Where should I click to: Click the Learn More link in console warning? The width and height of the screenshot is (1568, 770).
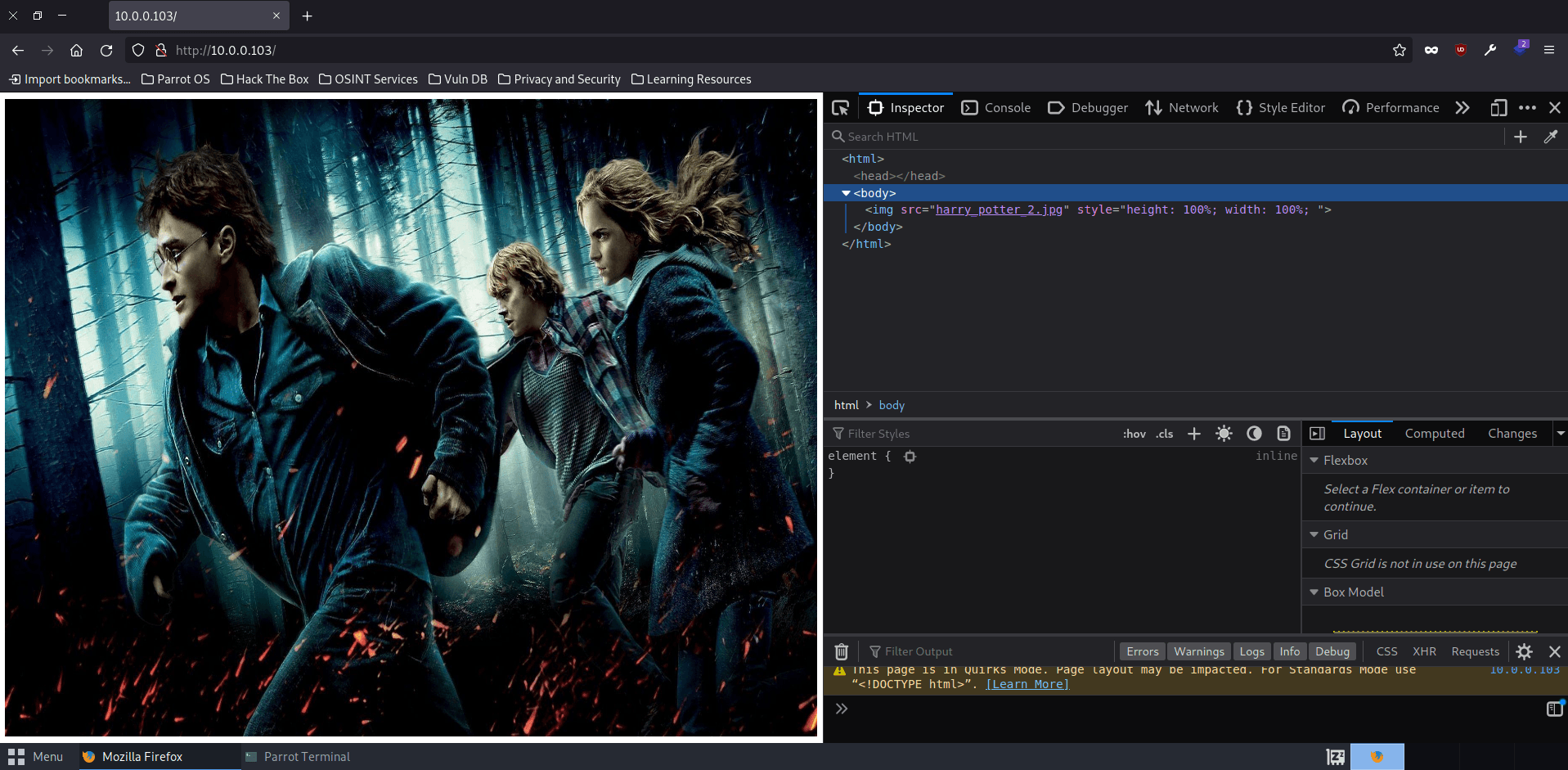click(1027, 684)
